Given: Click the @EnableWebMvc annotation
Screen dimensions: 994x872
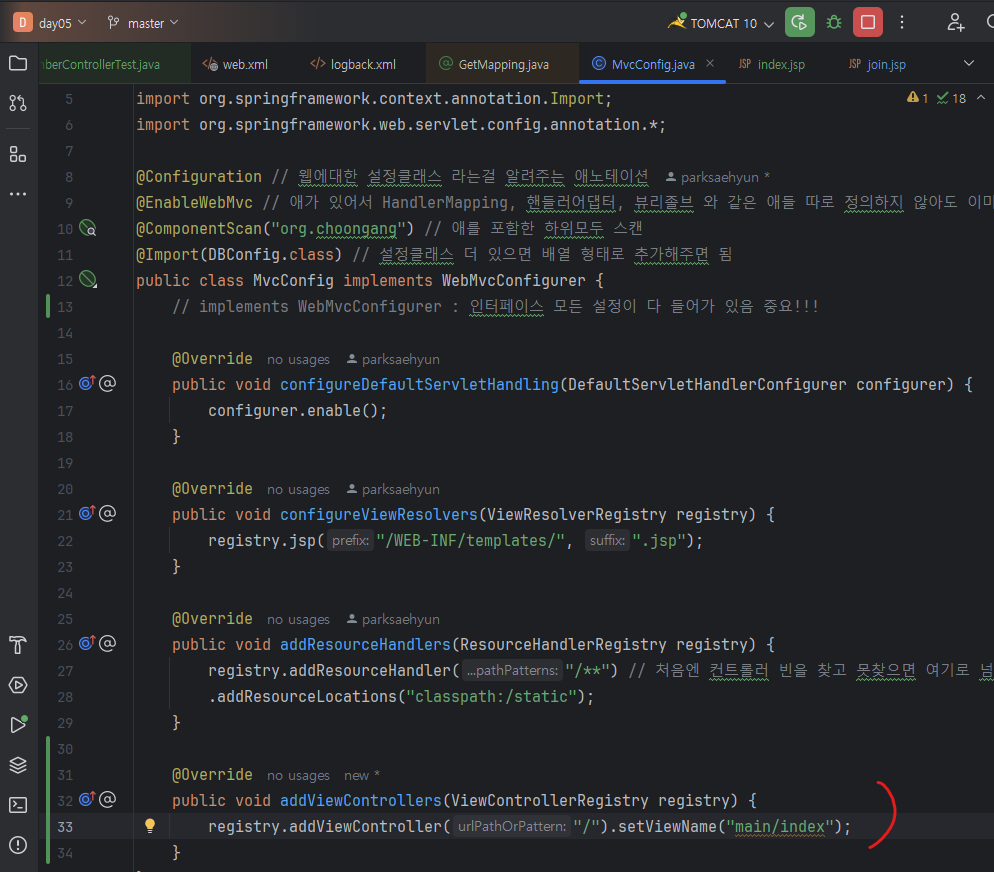Looking at the screenshot, I should [194, 202].
